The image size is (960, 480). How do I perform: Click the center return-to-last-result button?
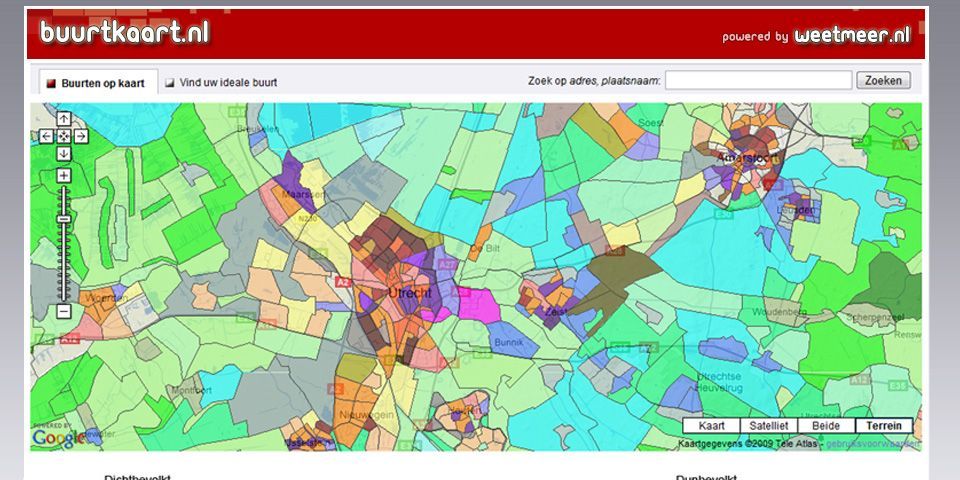(64, 136)
